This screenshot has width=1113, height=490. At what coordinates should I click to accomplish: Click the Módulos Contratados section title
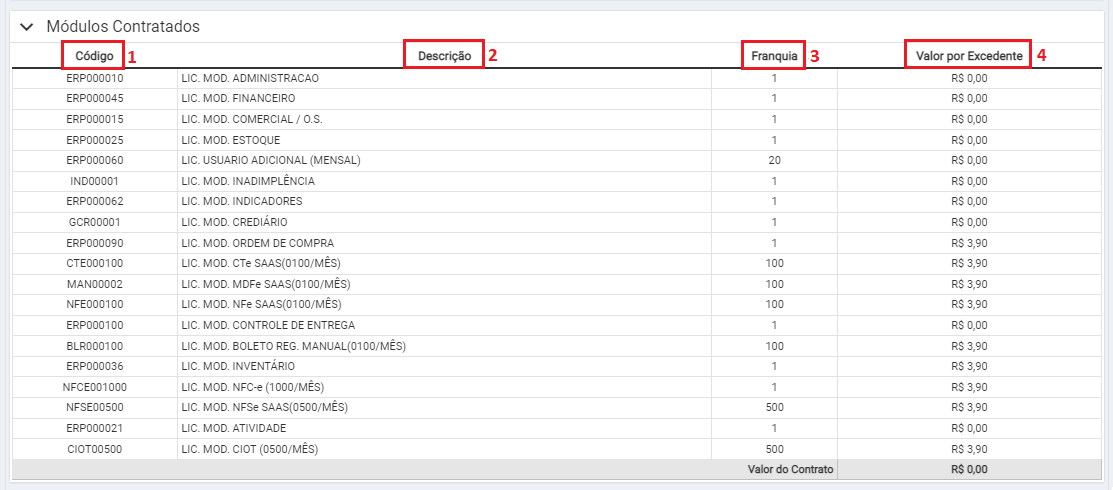tap(123, 27)
